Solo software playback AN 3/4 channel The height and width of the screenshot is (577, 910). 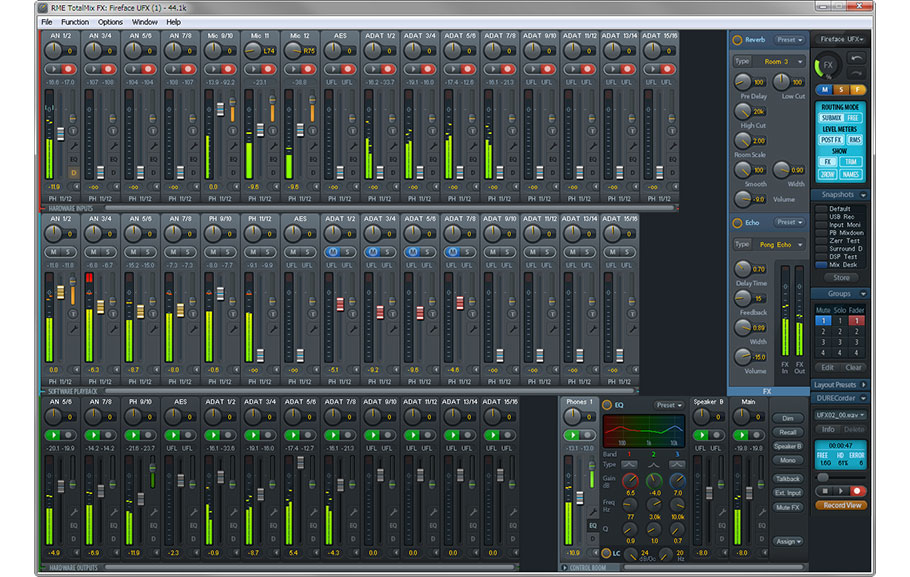pyautogui.click(x=108, y=252)
